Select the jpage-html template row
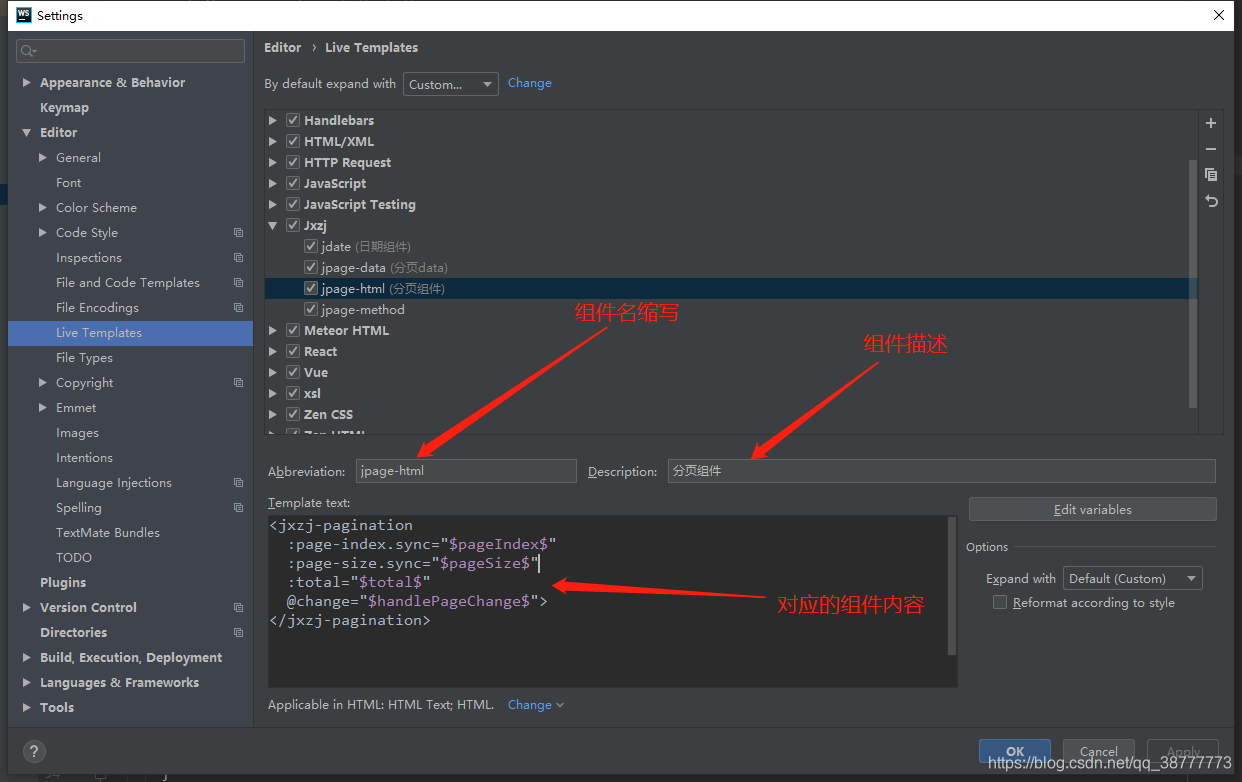This screenshot has height=782, width=1242. 730,288
